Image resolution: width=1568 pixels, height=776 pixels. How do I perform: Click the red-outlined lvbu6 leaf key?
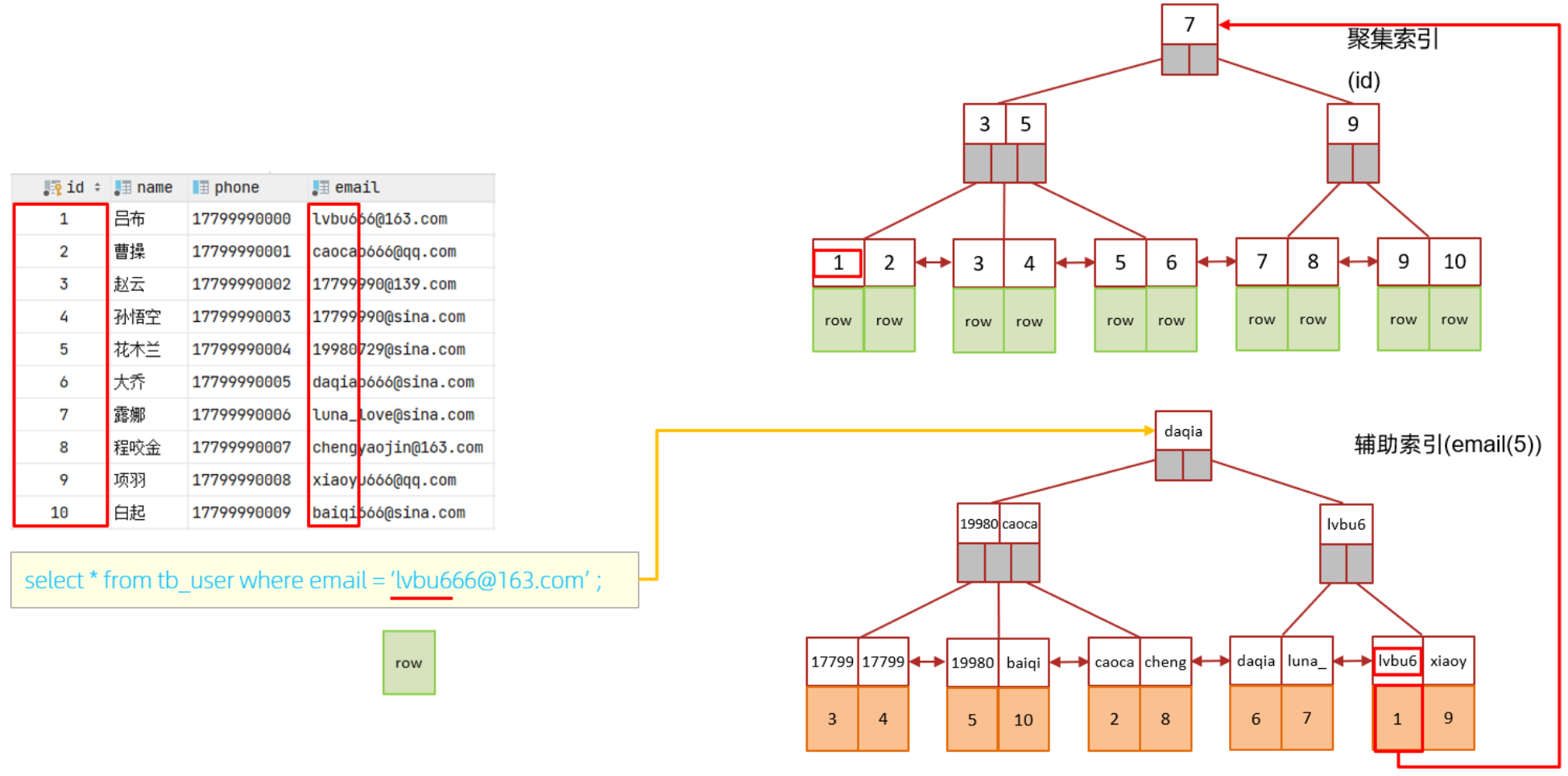(1396, 661)
